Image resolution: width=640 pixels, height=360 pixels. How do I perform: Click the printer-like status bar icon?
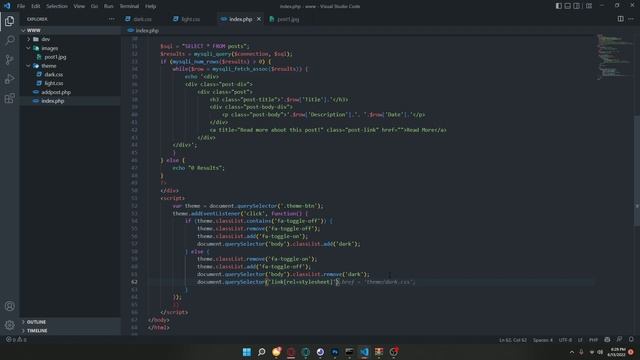click(607, 340)
